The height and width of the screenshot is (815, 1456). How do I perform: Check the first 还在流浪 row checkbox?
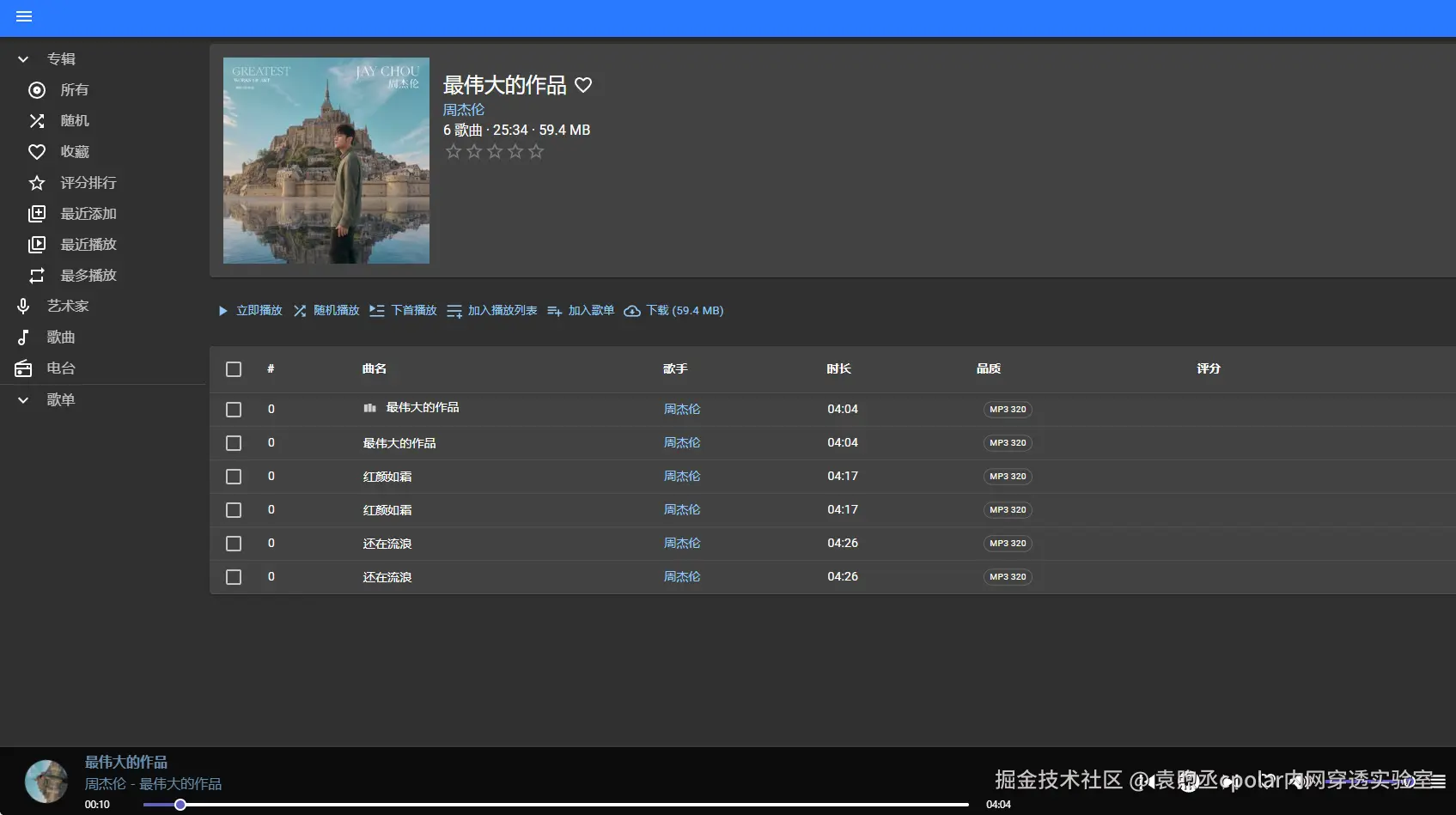pos(234,544)
